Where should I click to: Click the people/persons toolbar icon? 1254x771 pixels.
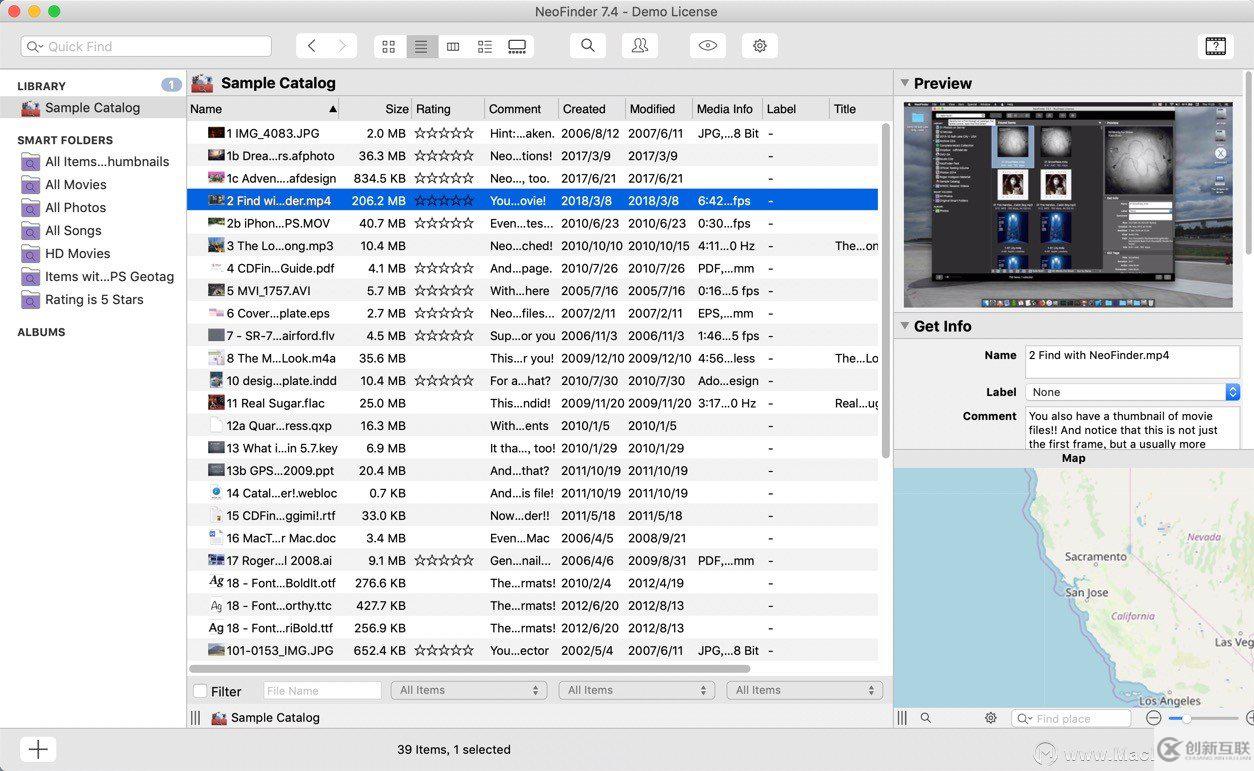pos(640,46)
